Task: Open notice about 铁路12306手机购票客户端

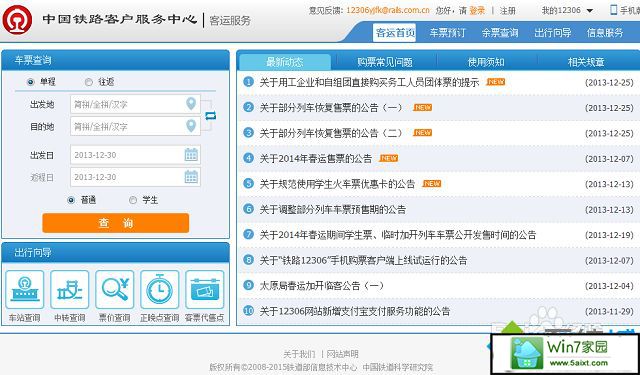Action: (363, 260)
